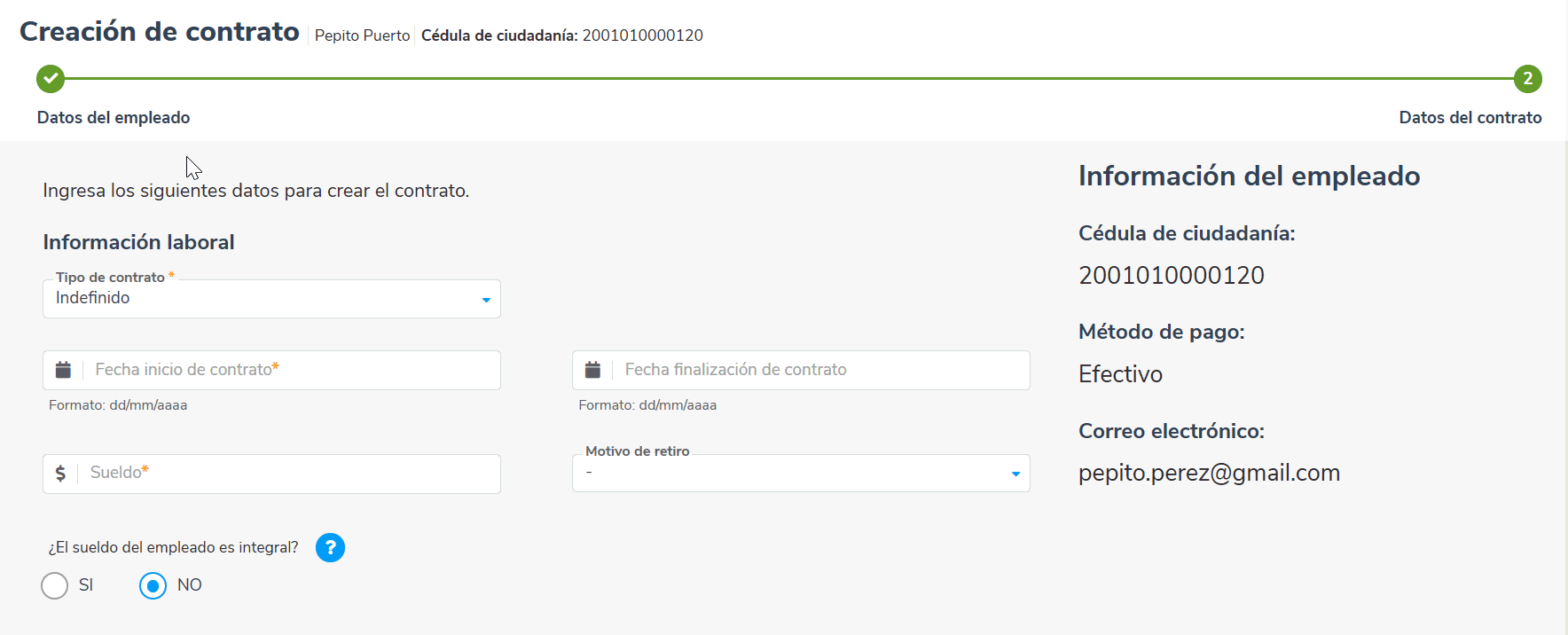Click the step 2 circle indicator
This screenshot has height=635, width=1568.
[x=1527, y=79]
